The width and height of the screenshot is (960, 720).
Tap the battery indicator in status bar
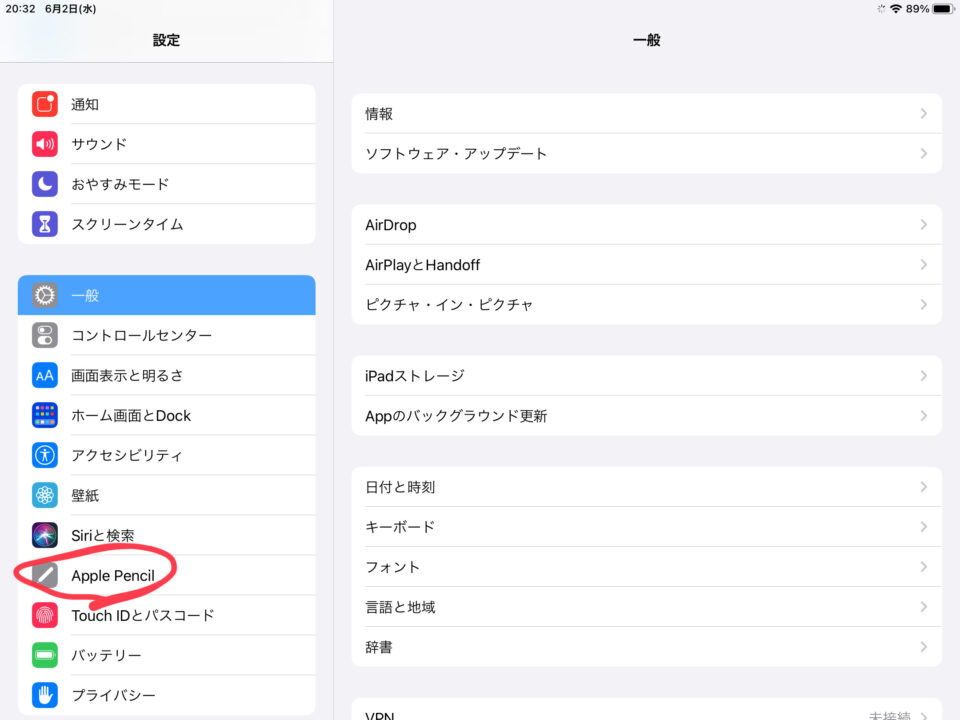941,9
